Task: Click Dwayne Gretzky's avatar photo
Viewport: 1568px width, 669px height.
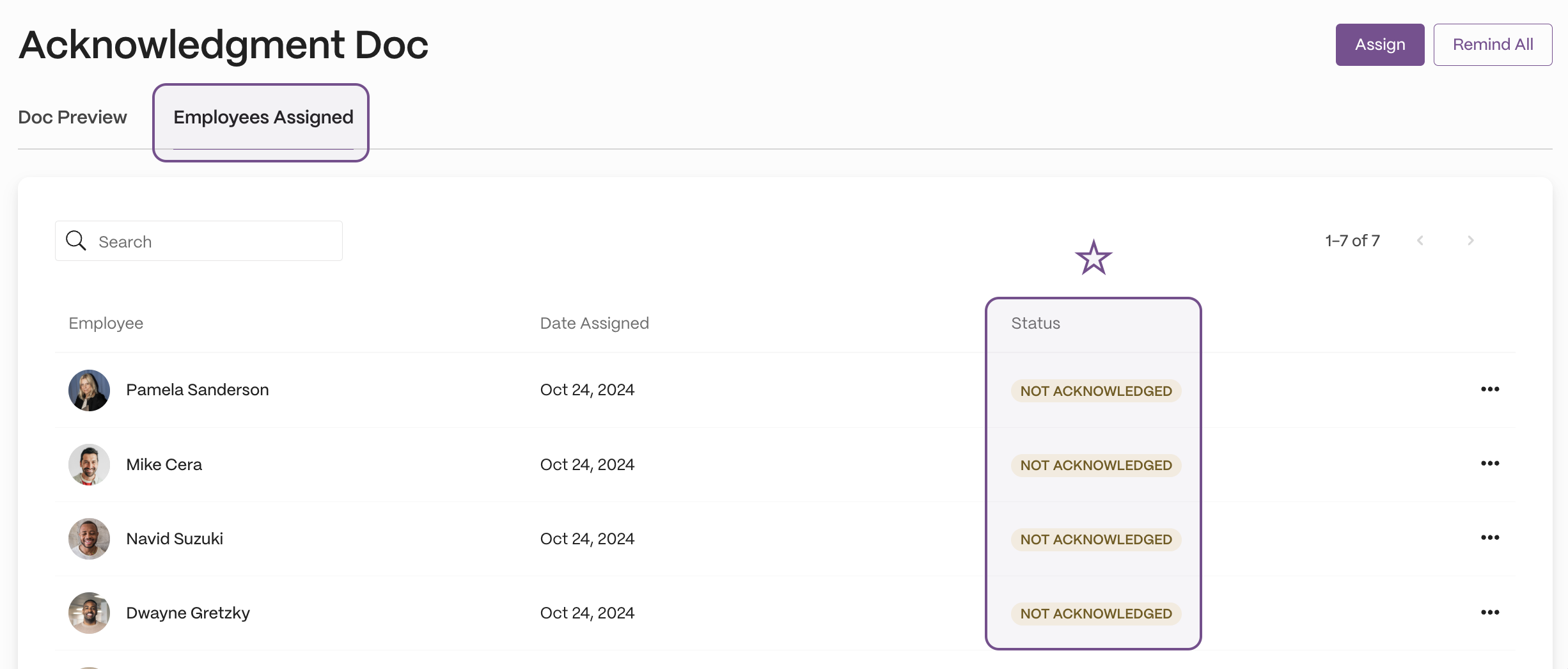Action: point(89,613)
